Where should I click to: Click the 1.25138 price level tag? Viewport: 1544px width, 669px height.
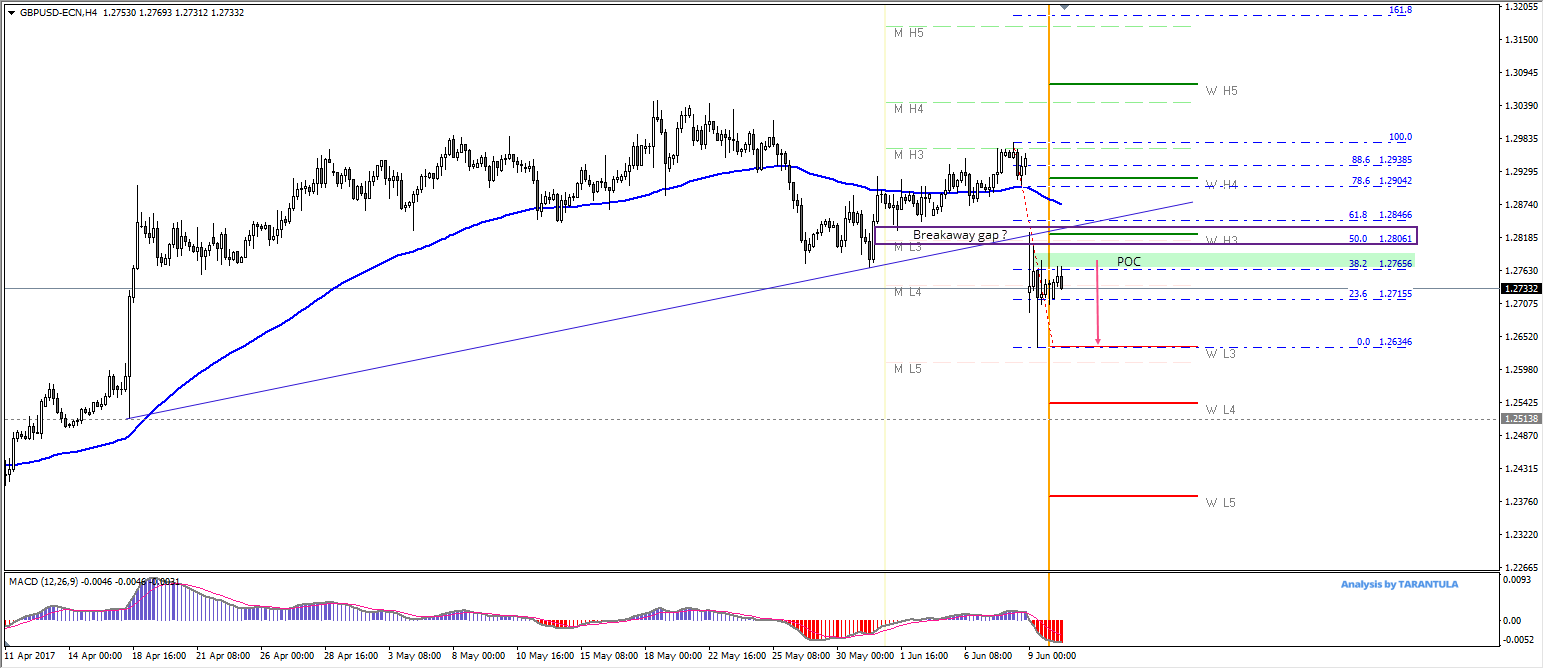[x=1520, y=419]
